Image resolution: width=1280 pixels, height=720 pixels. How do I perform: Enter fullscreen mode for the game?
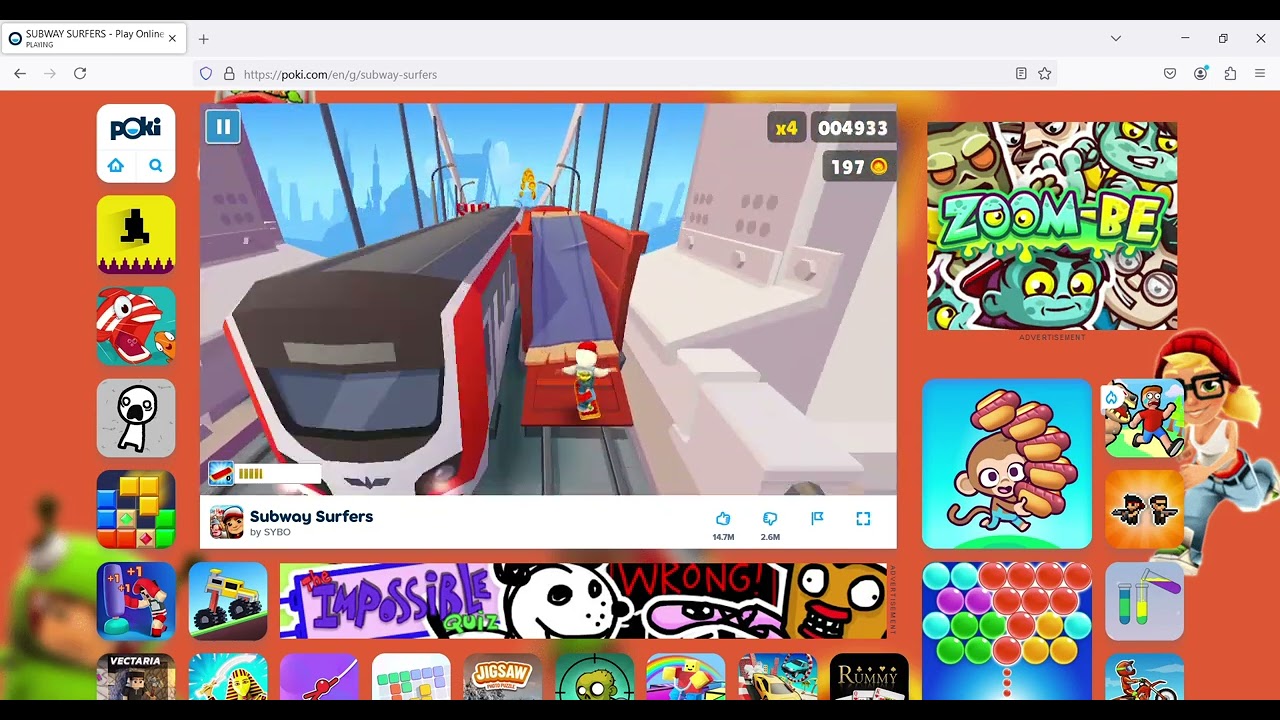pos(863,518)
